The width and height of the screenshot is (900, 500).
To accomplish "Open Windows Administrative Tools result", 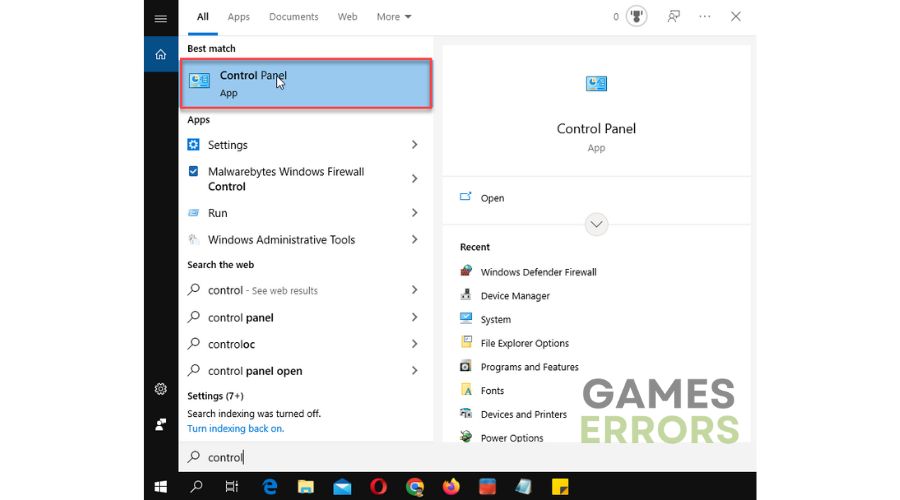I will coord(281,239).
